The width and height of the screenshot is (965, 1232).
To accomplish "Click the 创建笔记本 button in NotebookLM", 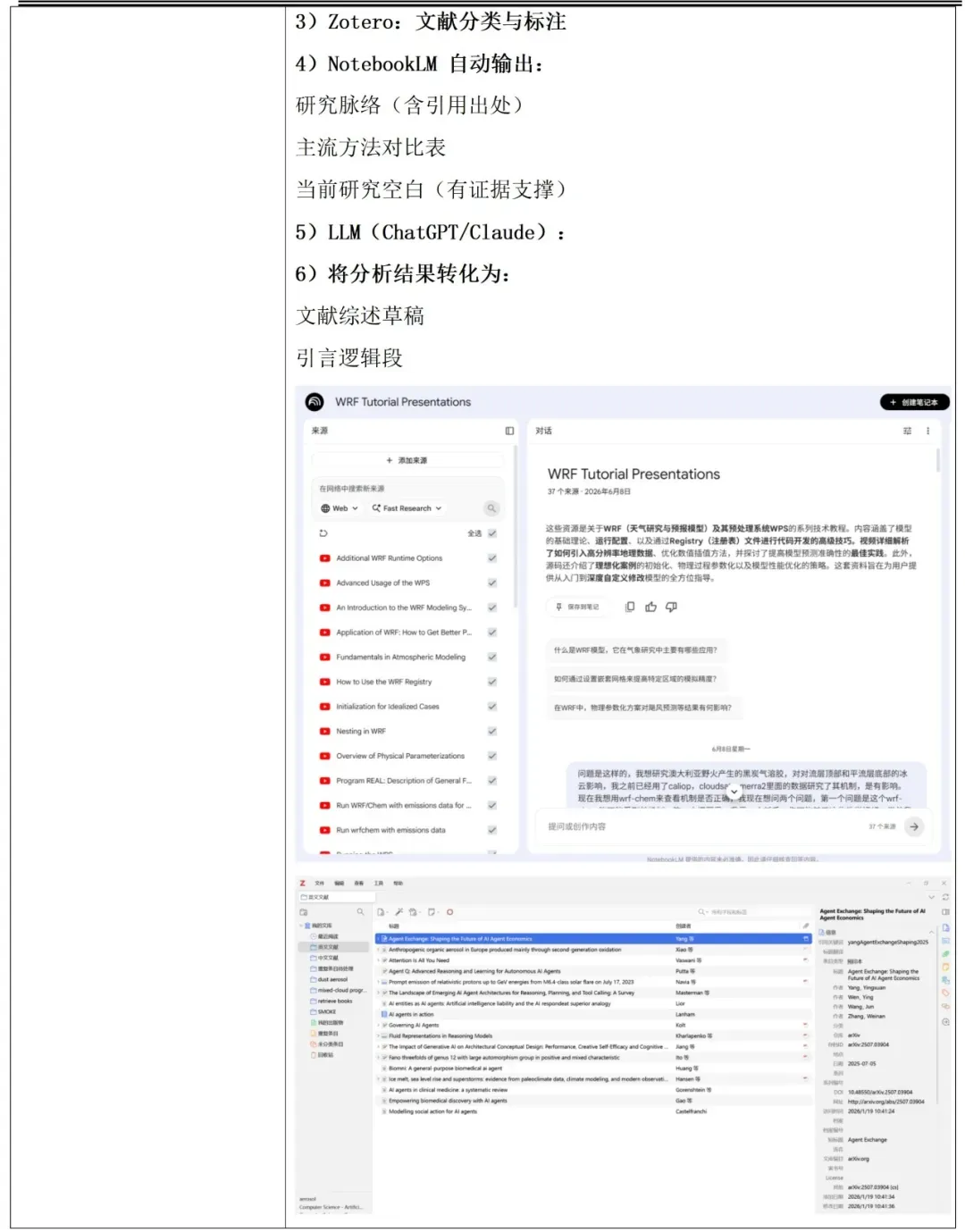I will [914, 402].
